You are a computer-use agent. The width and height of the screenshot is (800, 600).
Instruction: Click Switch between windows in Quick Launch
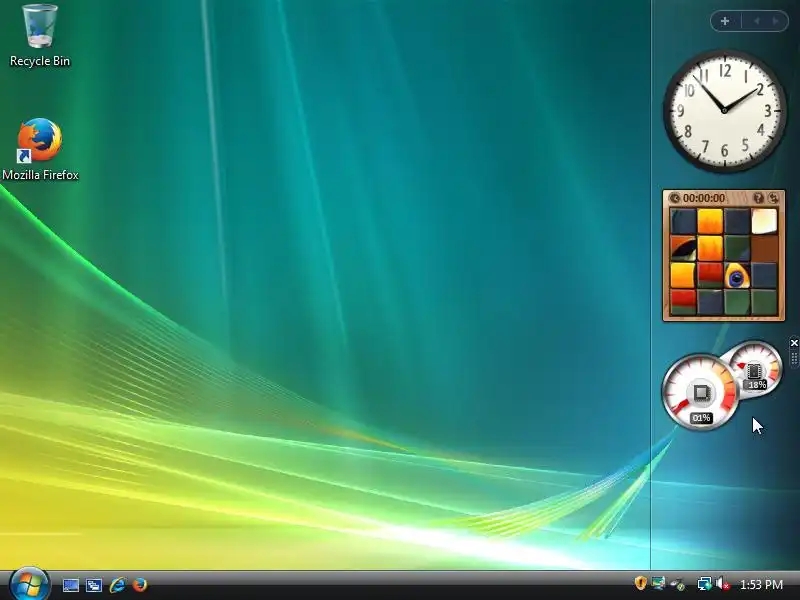point(94,585)
